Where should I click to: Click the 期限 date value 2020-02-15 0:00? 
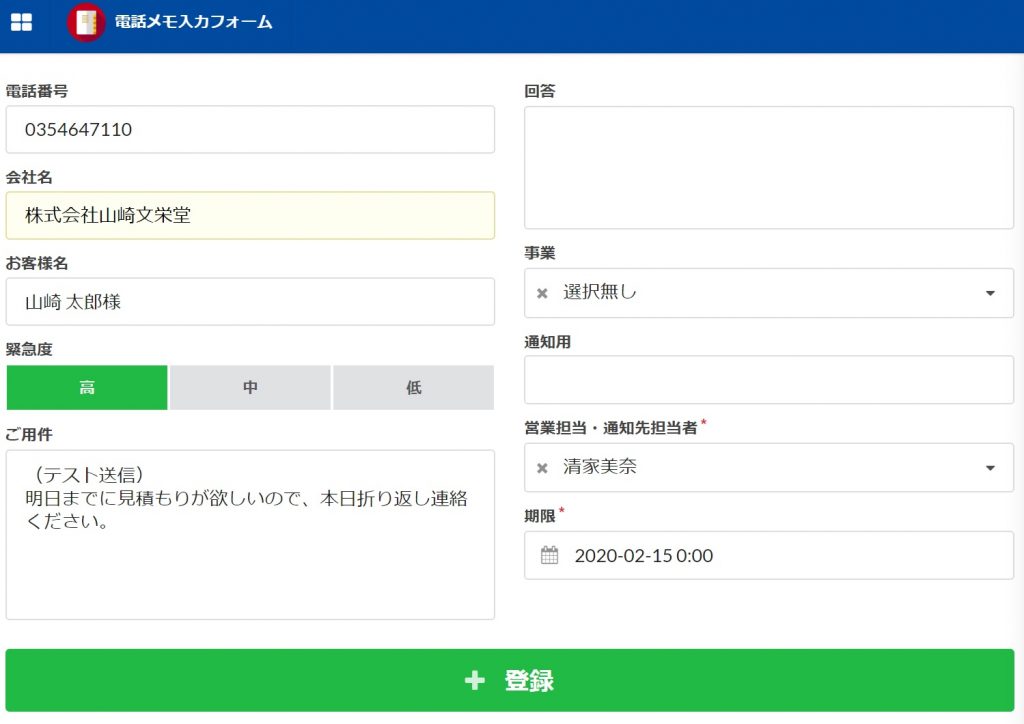click(643, 556)
